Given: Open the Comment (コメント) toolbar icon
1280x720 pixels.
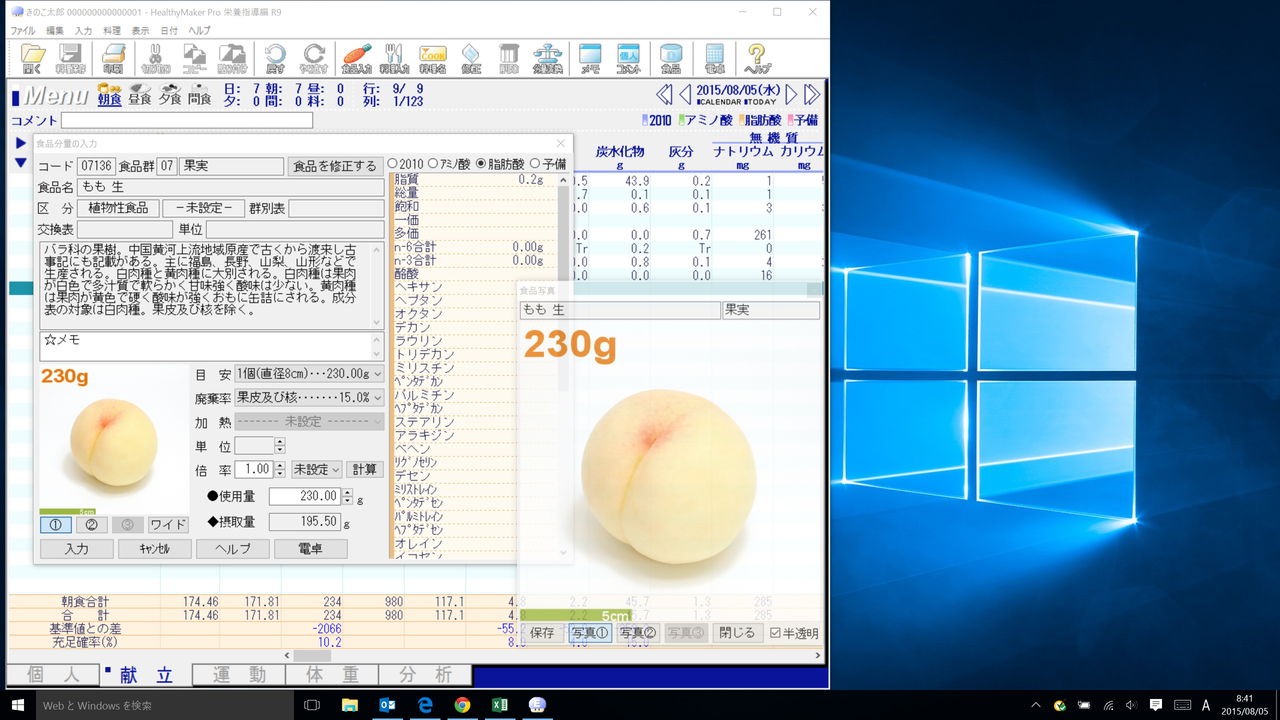Looking at the screenshot, I should coord(628,59).
